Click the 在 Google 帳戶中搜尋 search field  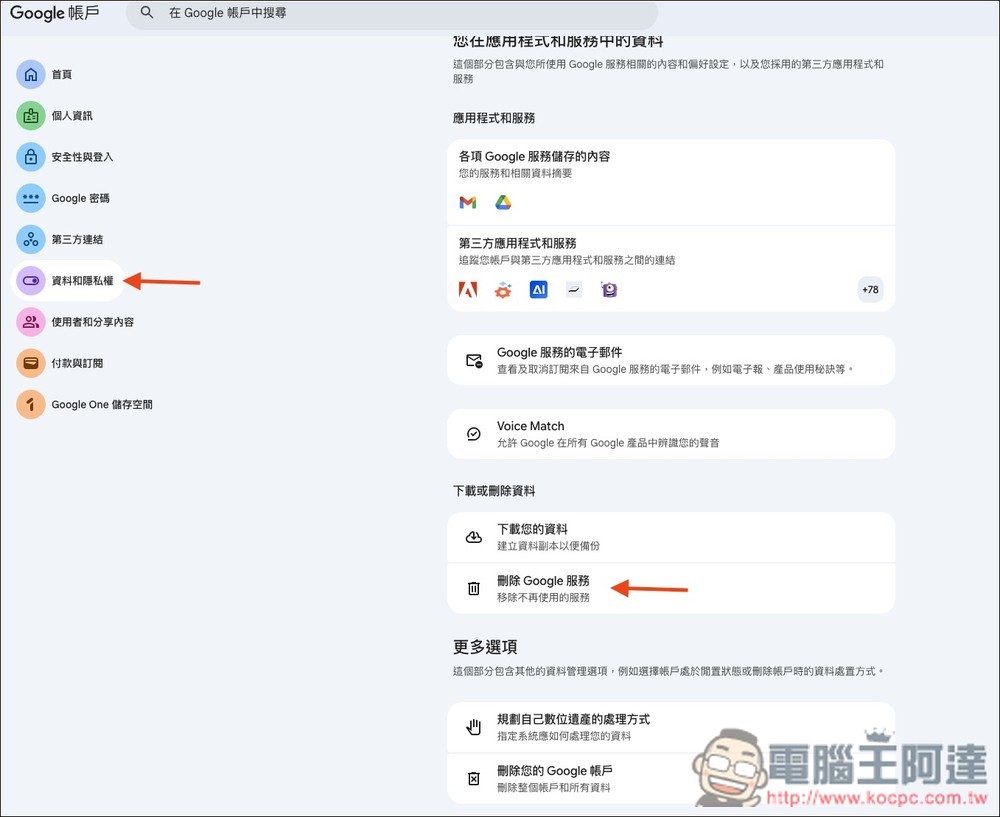point(392,13)
